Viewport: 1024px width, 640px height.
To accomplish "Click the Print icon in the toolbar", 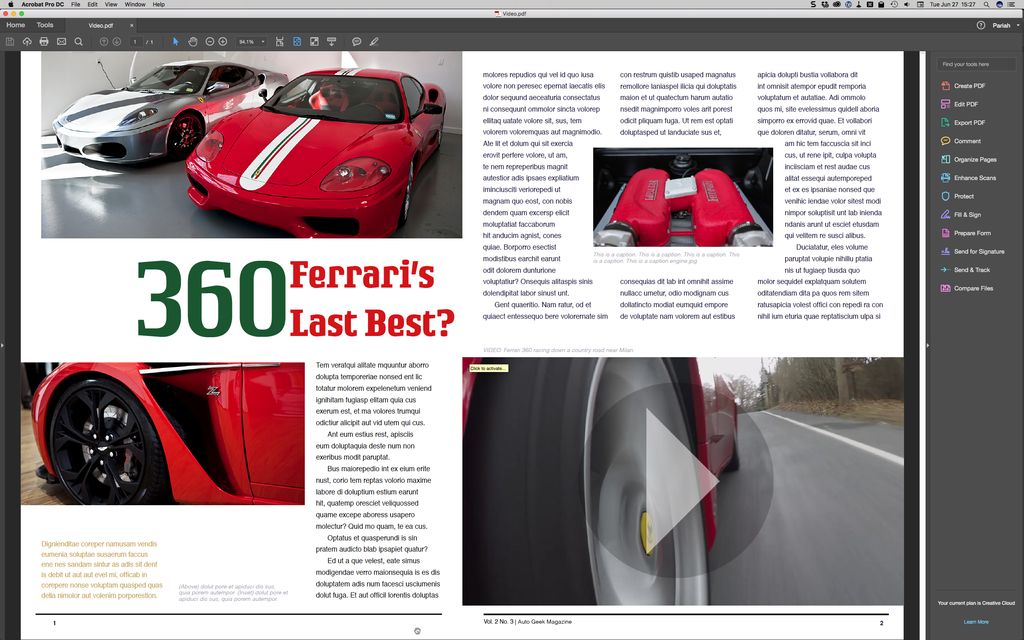I will (x=43, y=41).
